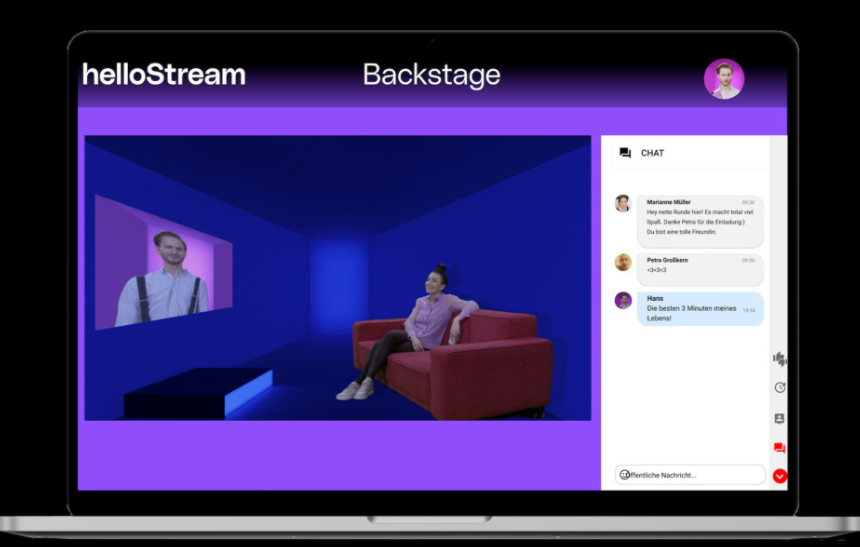Screen dimensions: 860x547
Task: Open Marianne Müller's avatar
Action: (x=623, y=203)
